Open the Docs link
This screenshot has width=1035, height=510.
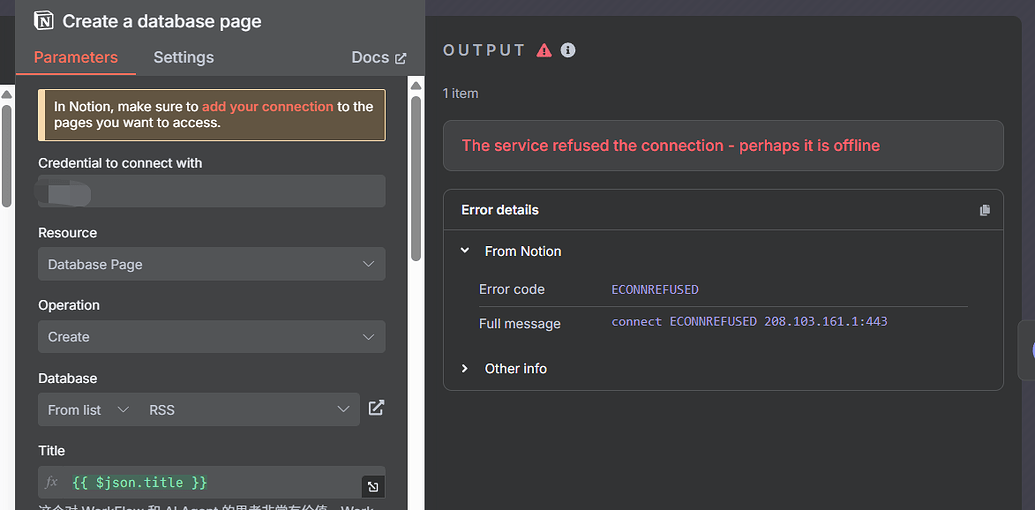pyautogui.click(x=370, y=58)
